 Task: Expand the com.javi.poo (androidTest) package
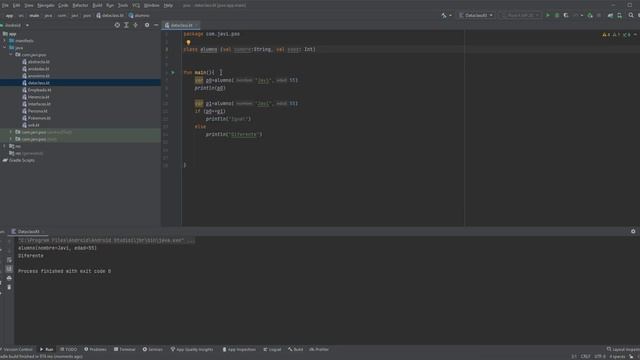11,132
